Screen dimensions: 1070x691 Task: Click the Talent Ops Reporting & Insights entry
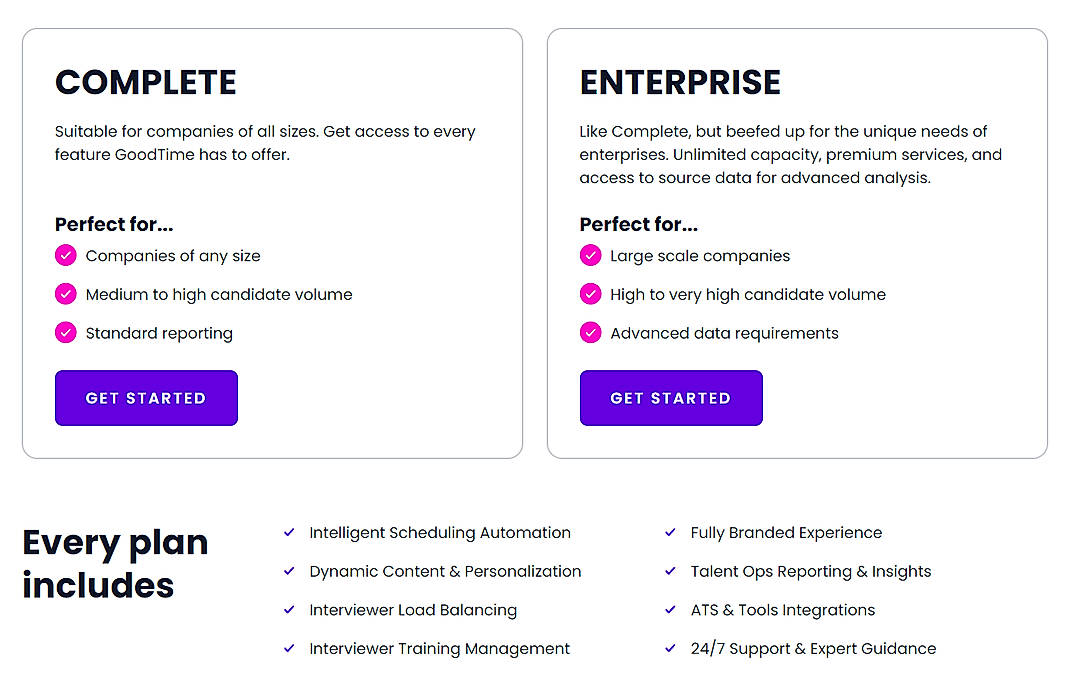(x=810, y=571)
